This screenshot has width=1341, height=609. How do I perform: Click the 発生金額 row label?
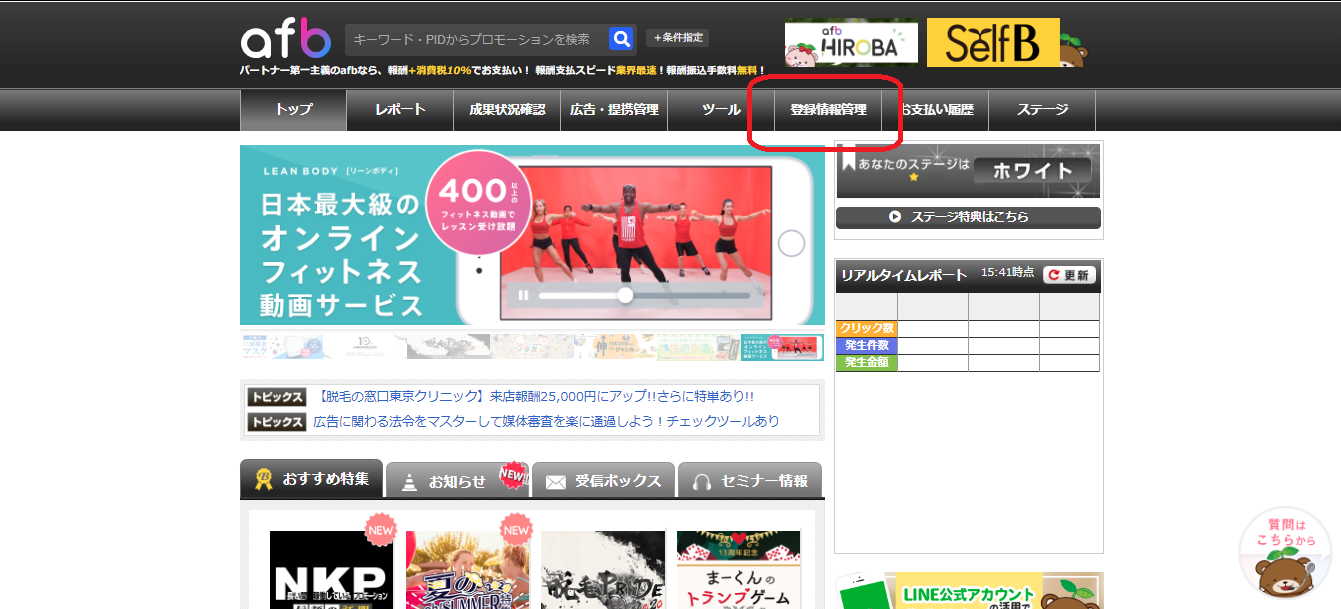coord(867,363)
